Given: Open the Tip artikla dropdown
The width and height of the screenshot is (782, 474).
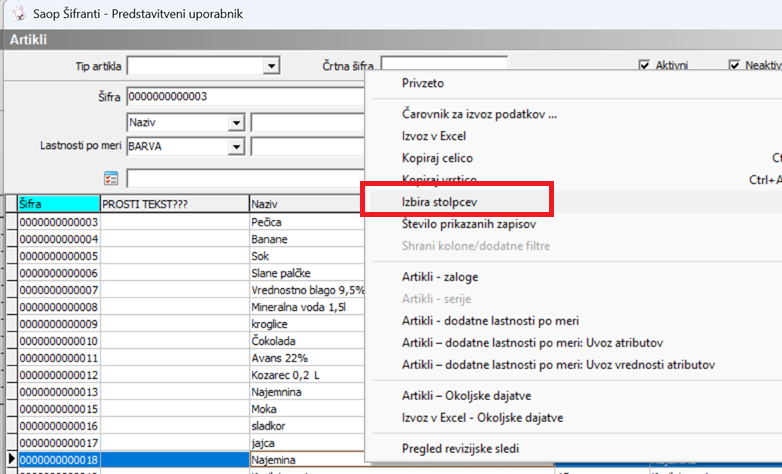Looking at the screenshot, I should 271,66.
